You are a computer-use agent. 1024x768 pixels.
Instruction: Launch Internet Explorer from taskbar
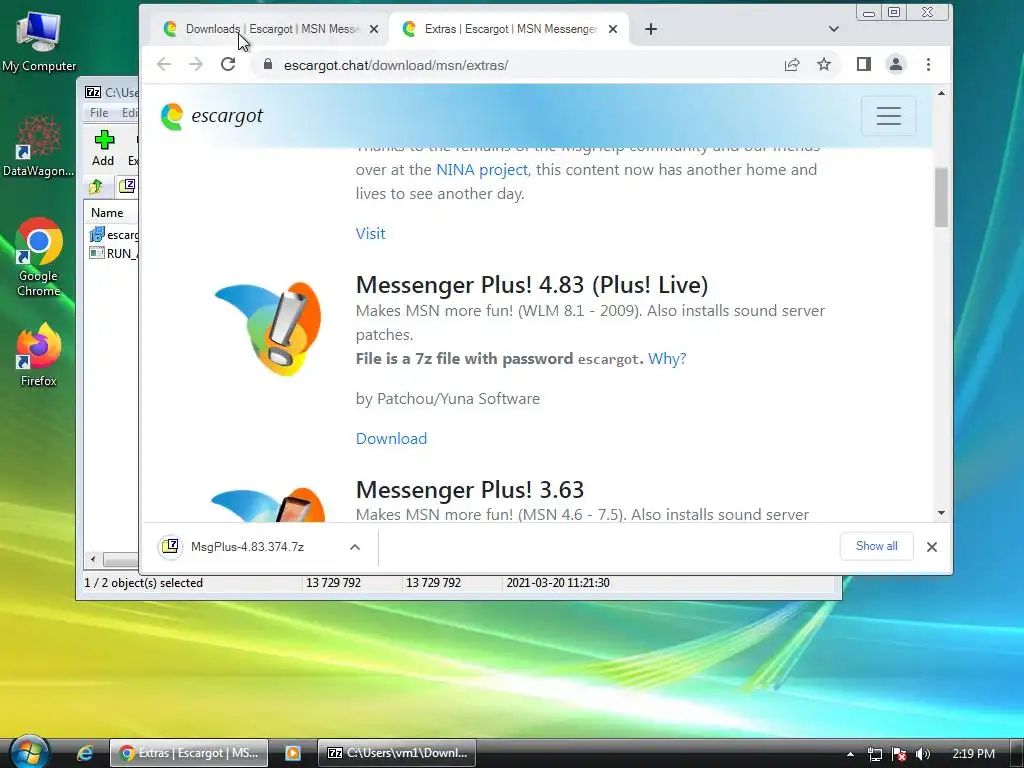(x=85, y=753)
